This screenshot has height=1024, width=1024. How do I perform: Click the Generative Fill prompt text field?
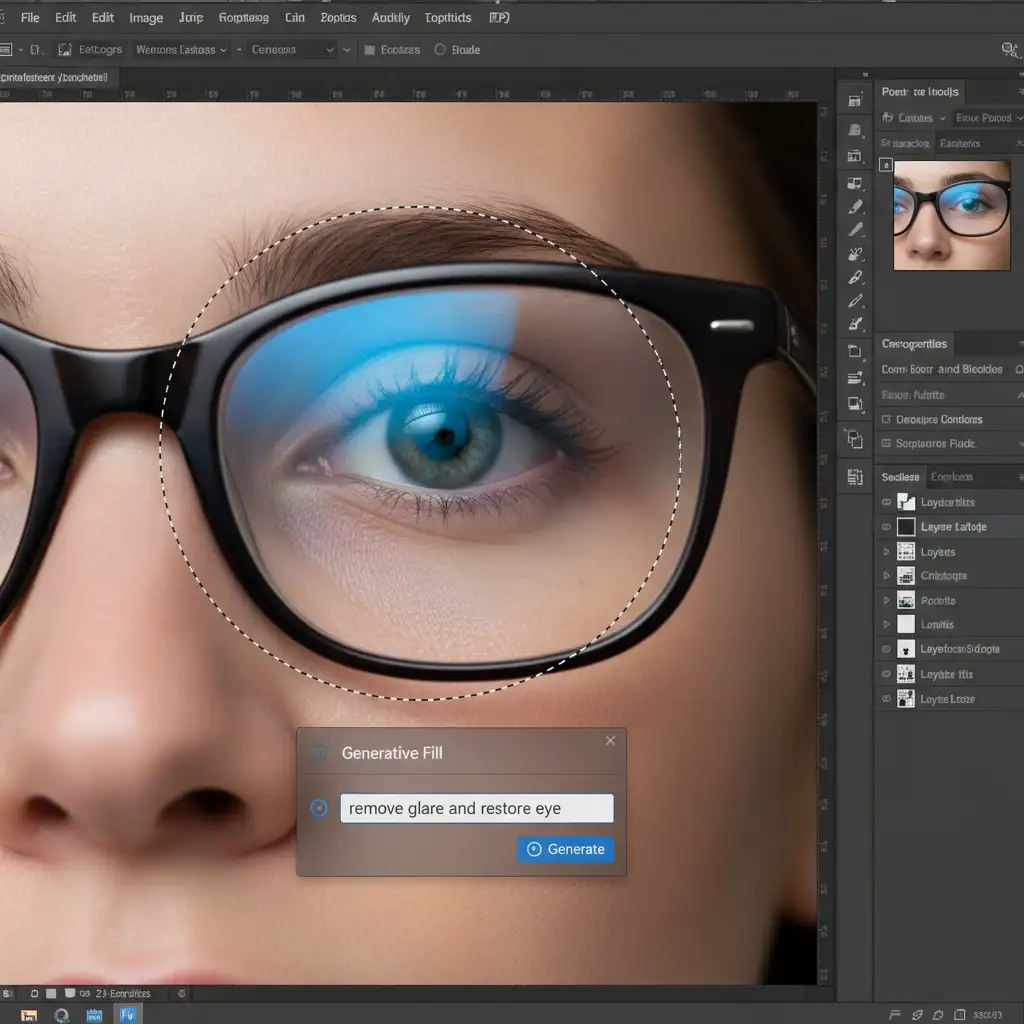[476, 808]
